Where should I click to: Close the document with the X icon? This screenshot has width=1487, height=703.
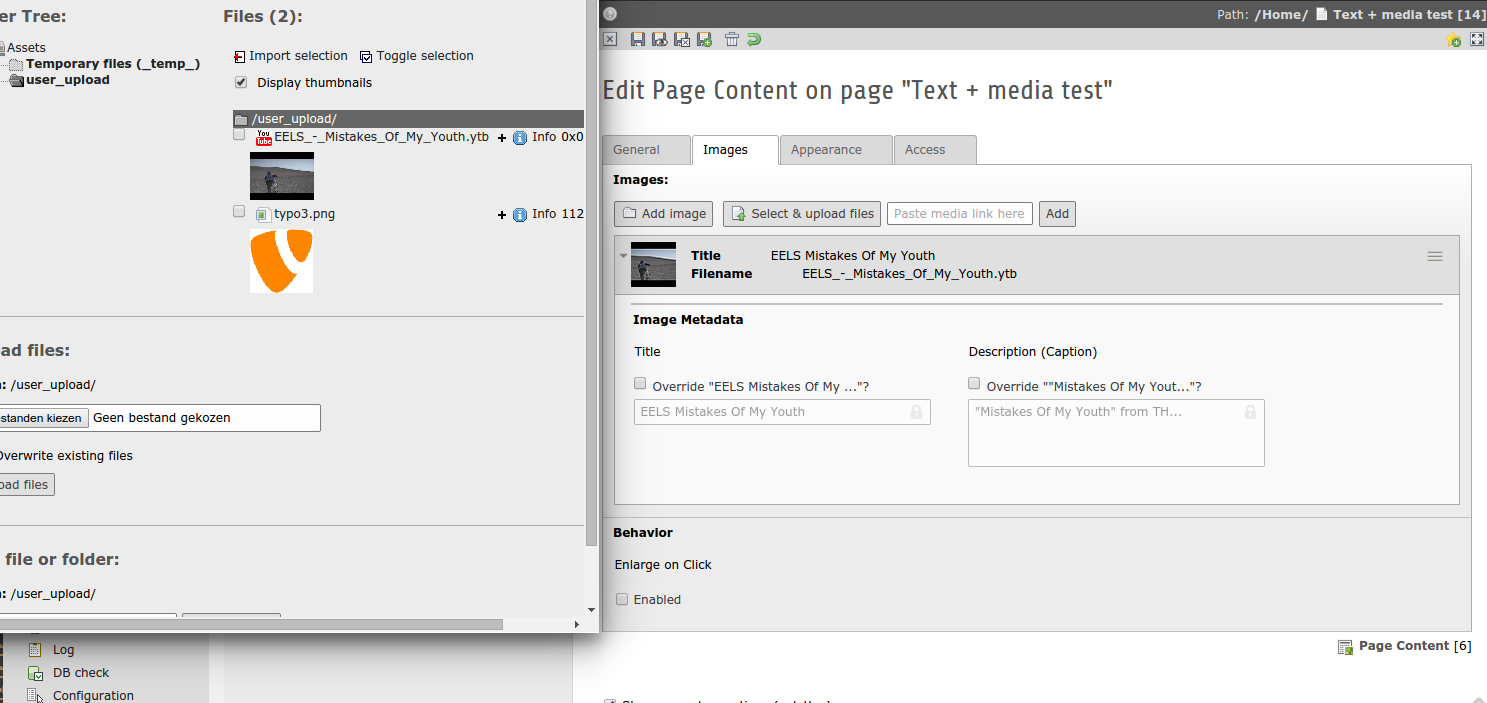point(610,40)
